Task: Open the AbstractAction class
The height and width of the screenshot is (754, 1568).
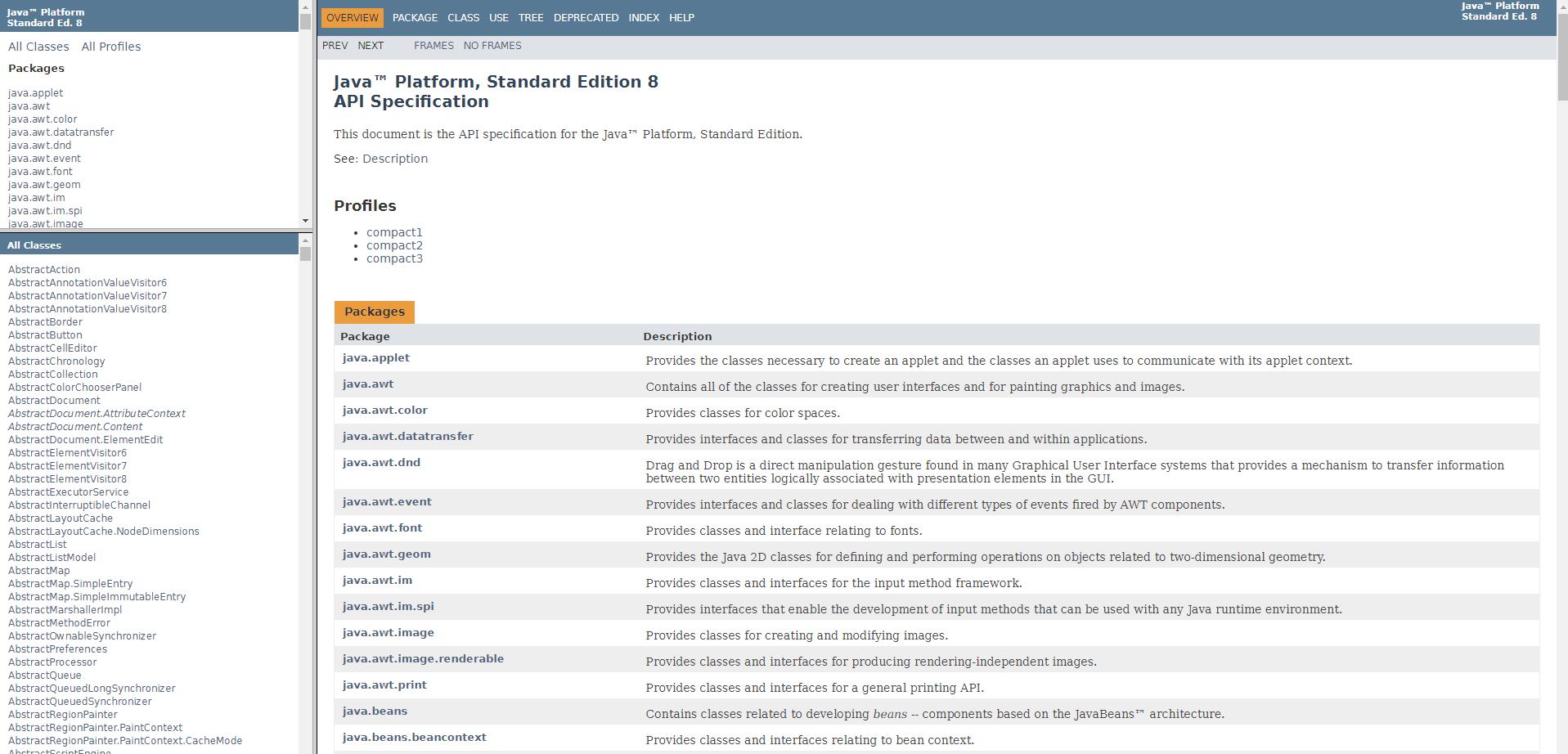Action: click(x=44, y=270)
